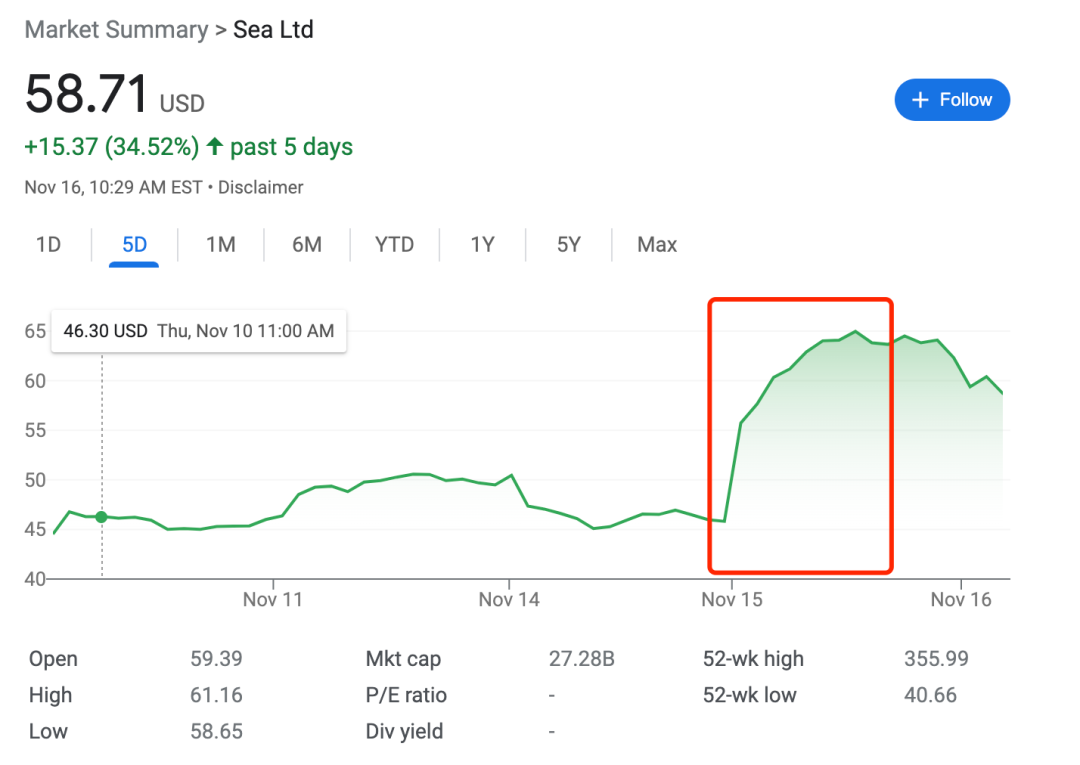Click the '46.30 USD' chart tooltip
The image size is (1080, 765).
198,331
